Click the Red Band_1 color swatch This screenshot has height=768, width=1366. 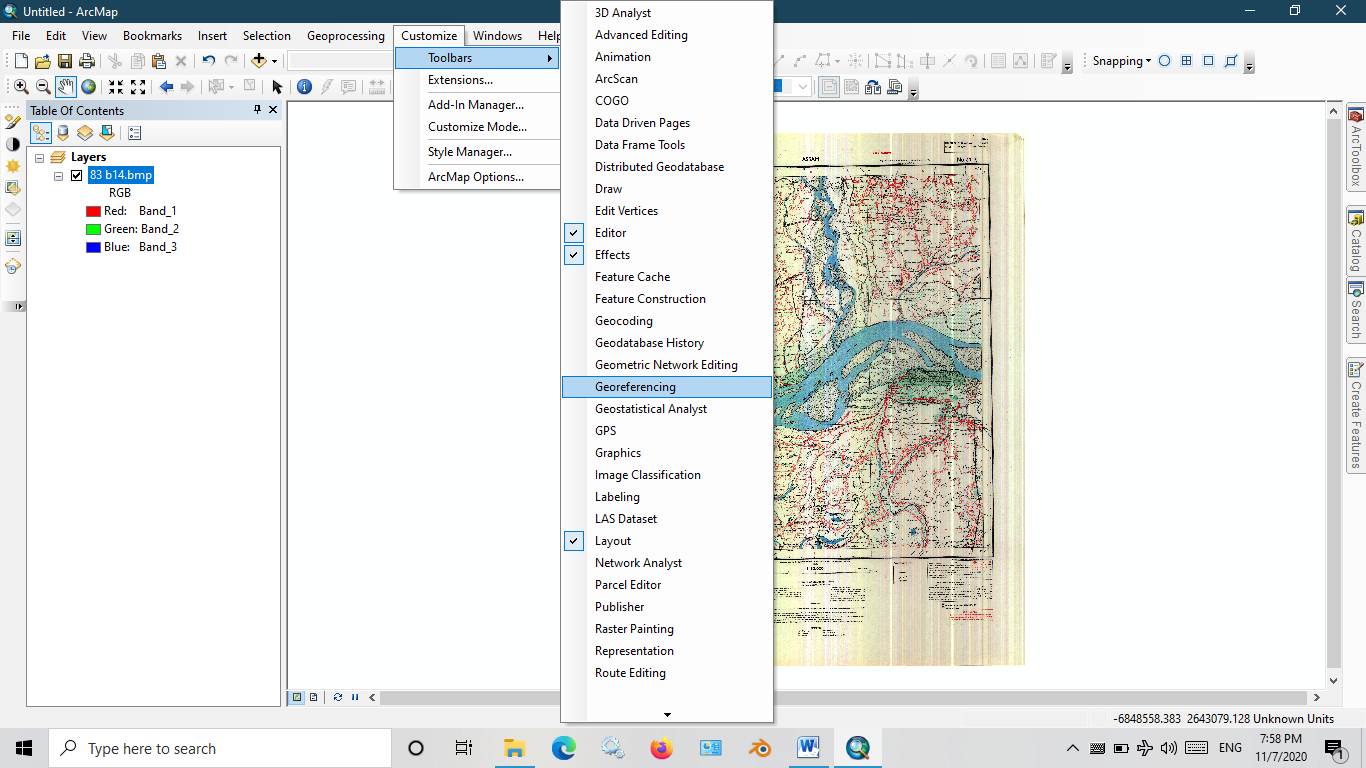coord(93,210)
